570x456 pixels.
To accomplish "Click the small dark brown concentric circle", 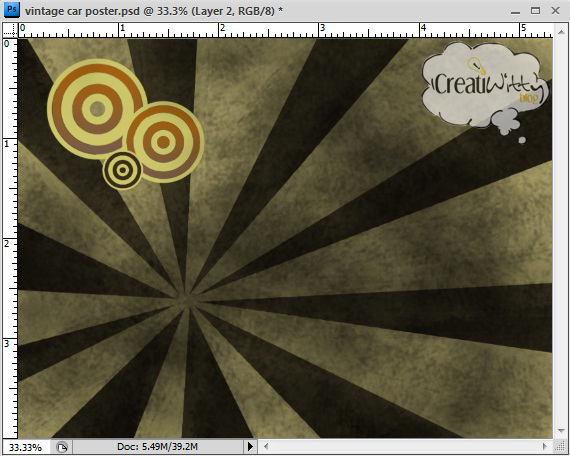I will pos(123,171).
